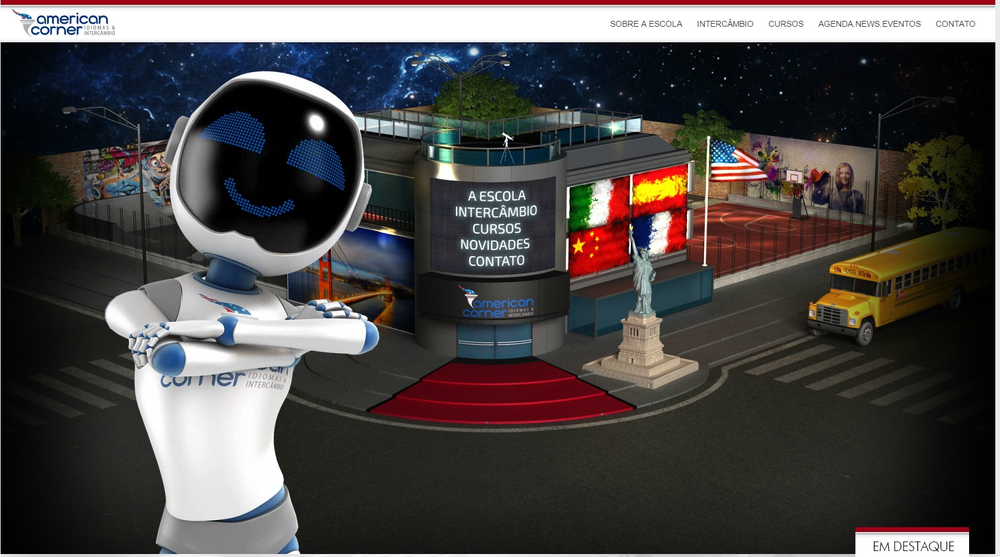Click the yellow school bus
This screenshot has height=557, width=1000.
click(901, 284)
